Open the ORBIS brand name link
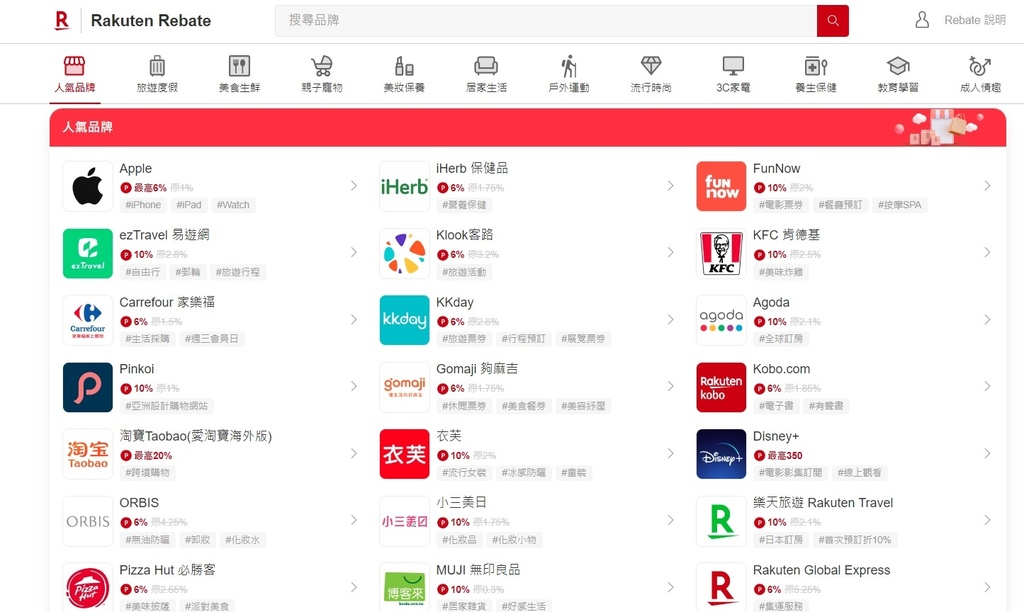This screenshot has height=612, width=1024. 139,503
